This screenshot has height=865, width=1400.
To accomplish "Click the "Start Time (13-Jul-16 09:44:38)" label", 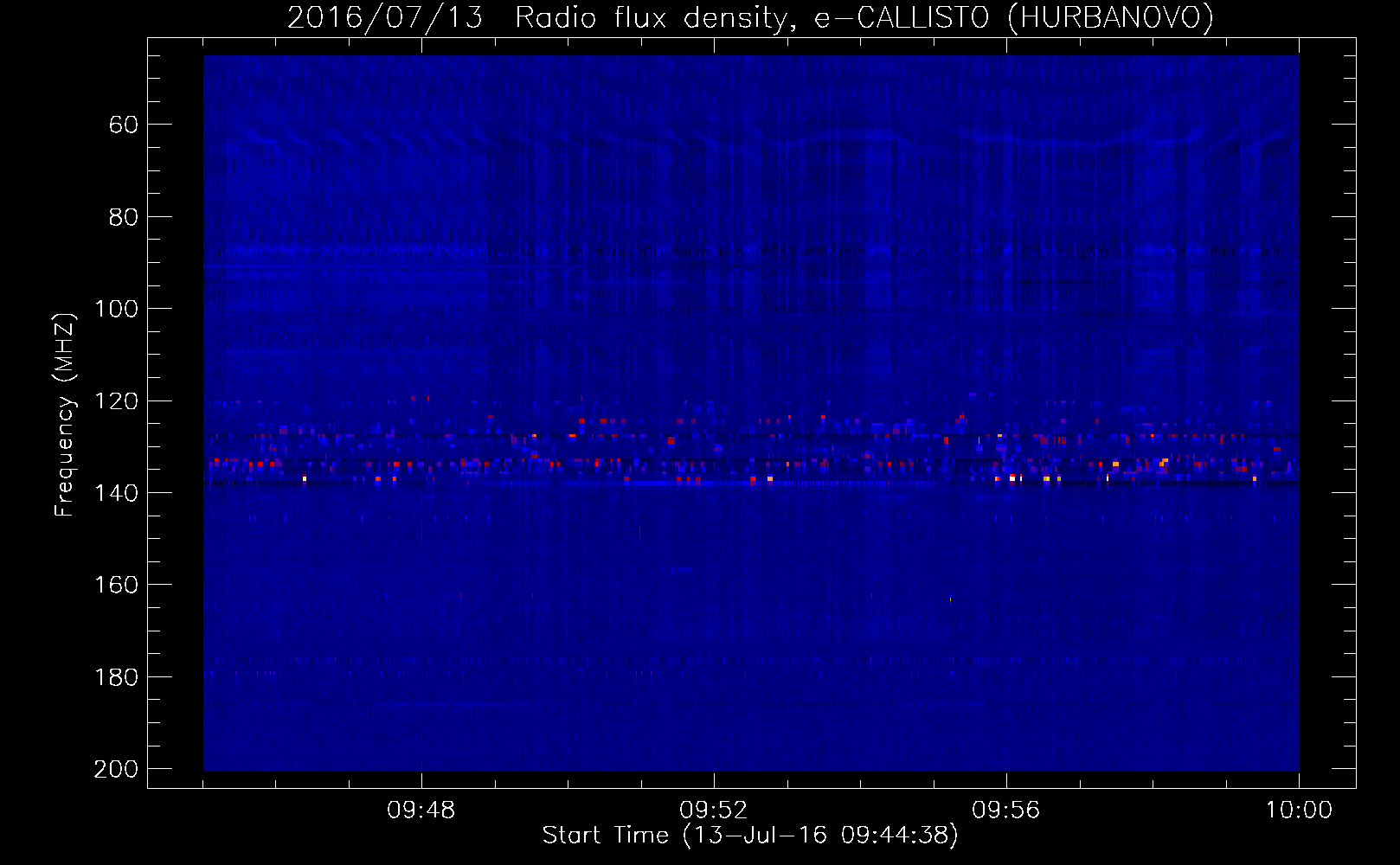I will pos(750,836).
